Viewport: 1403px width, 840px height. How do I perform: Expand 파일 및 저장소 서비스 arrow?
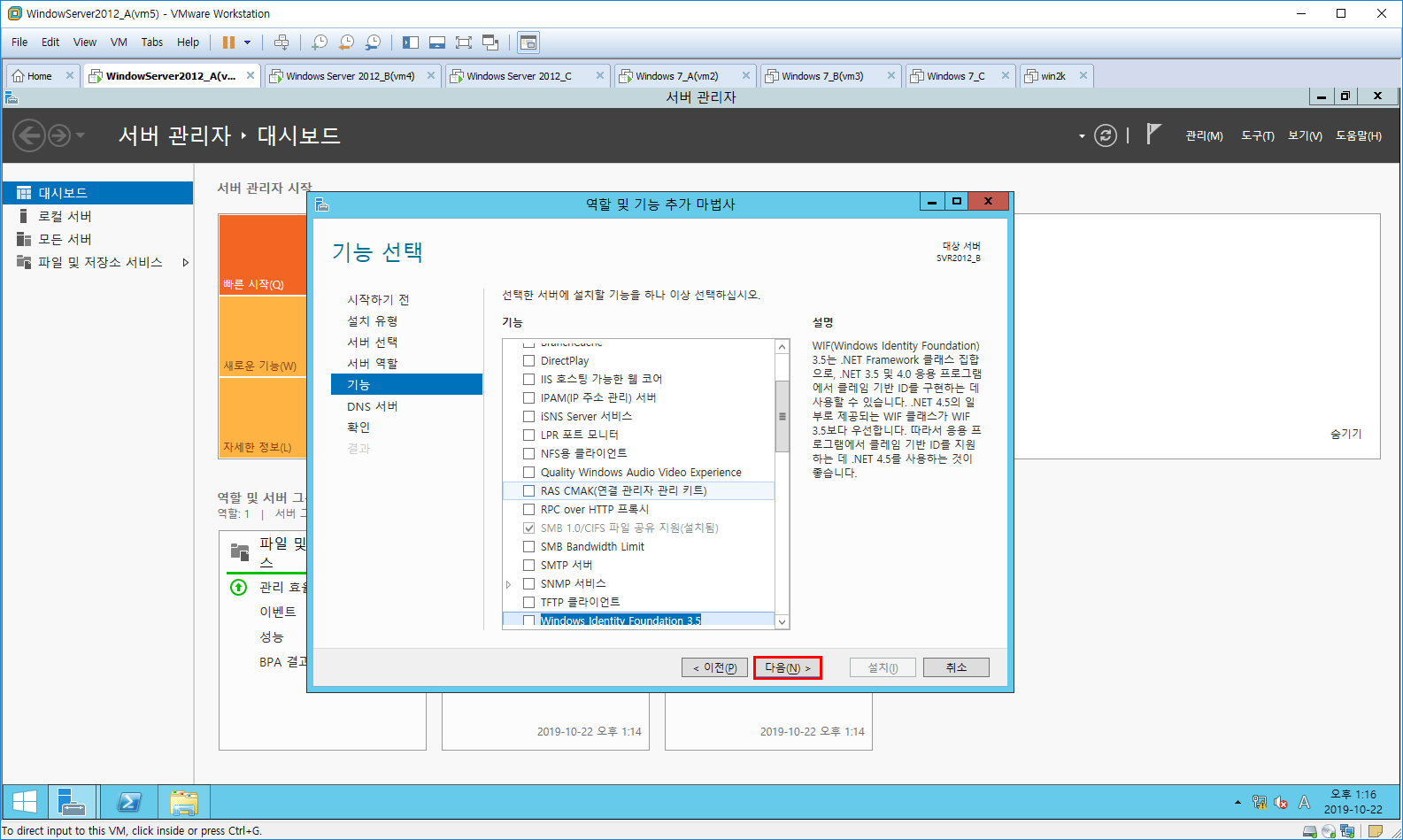pos(185,262)
